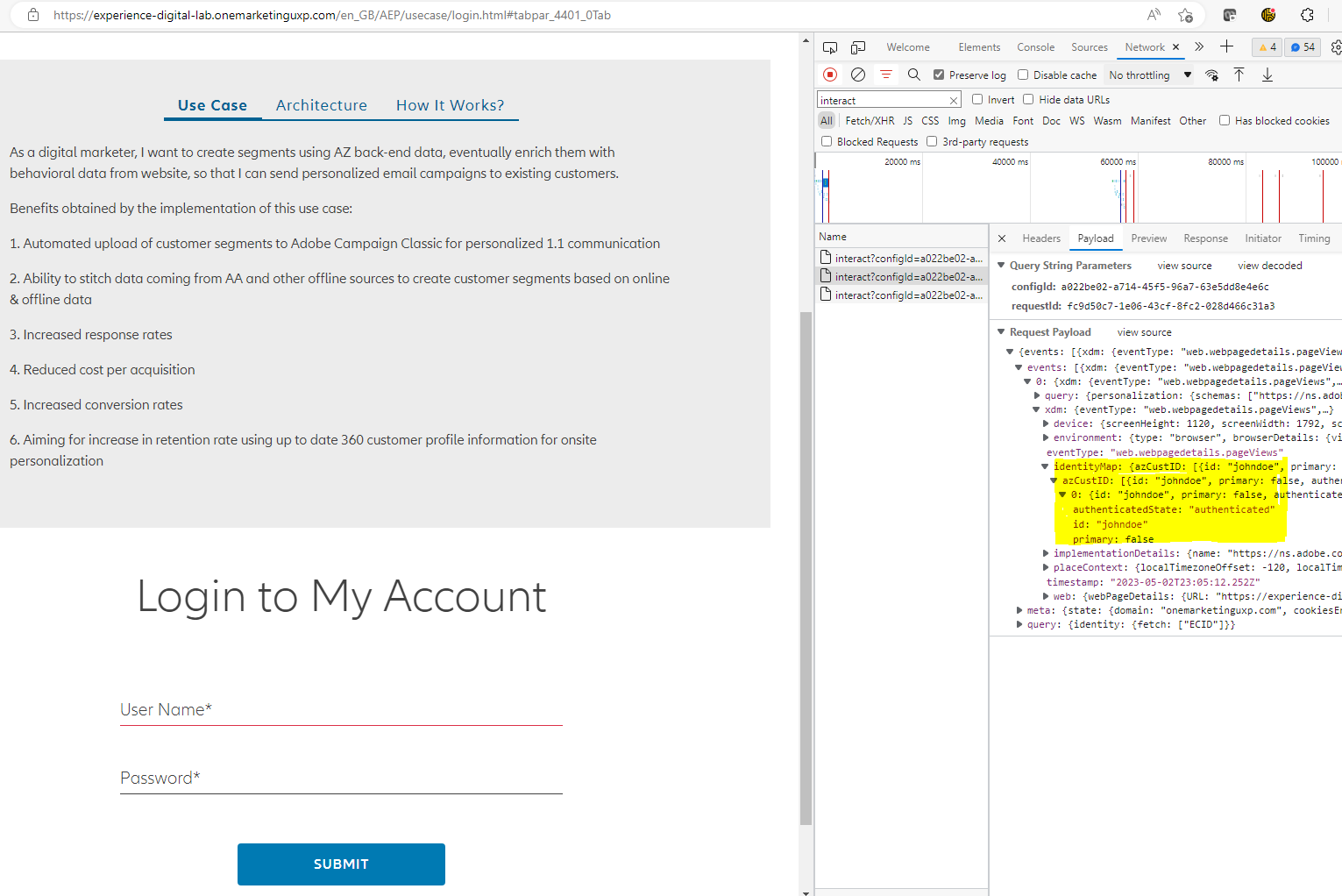Toggle the network filter bar icon
This screenshot has height=896, width=1342.
[886, 75]
